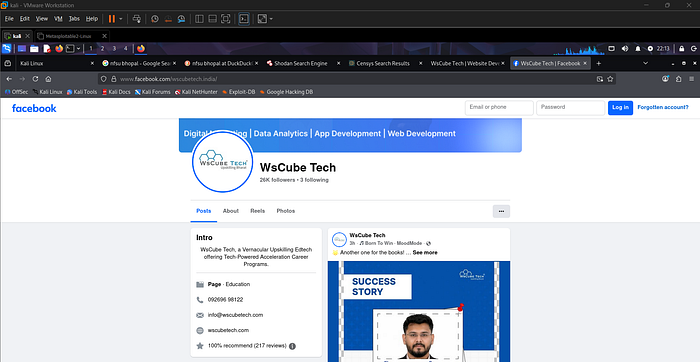Enter VMware full screen mode

(226, 19)
